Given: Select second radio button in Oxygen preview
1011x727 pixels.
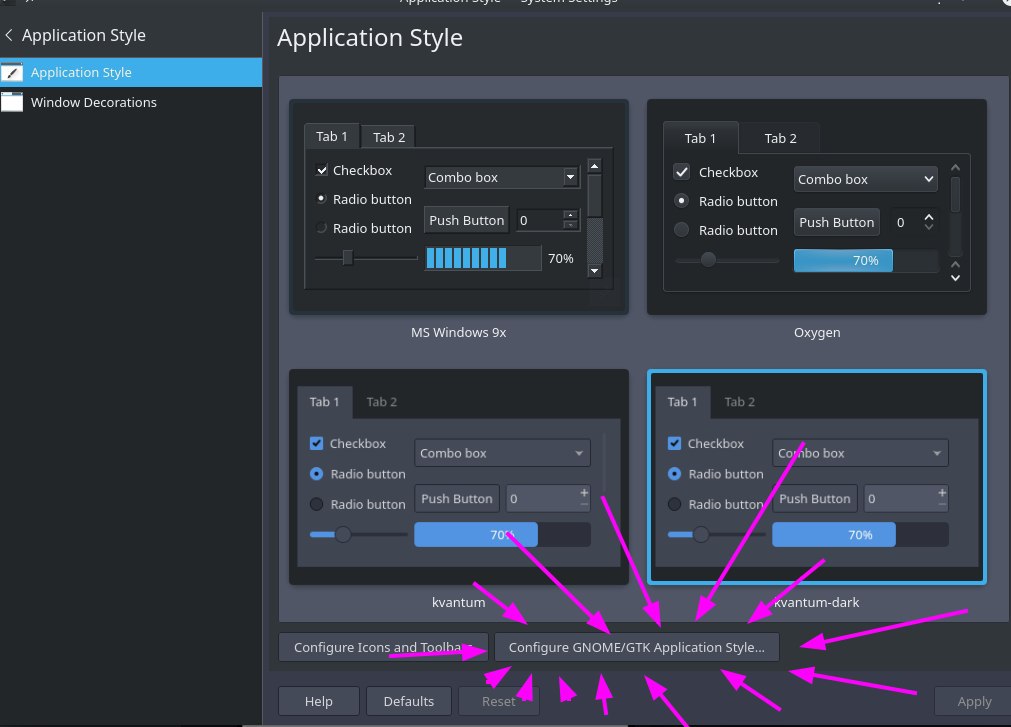Looking at the screenshot, I should click(x=682, y=229).
